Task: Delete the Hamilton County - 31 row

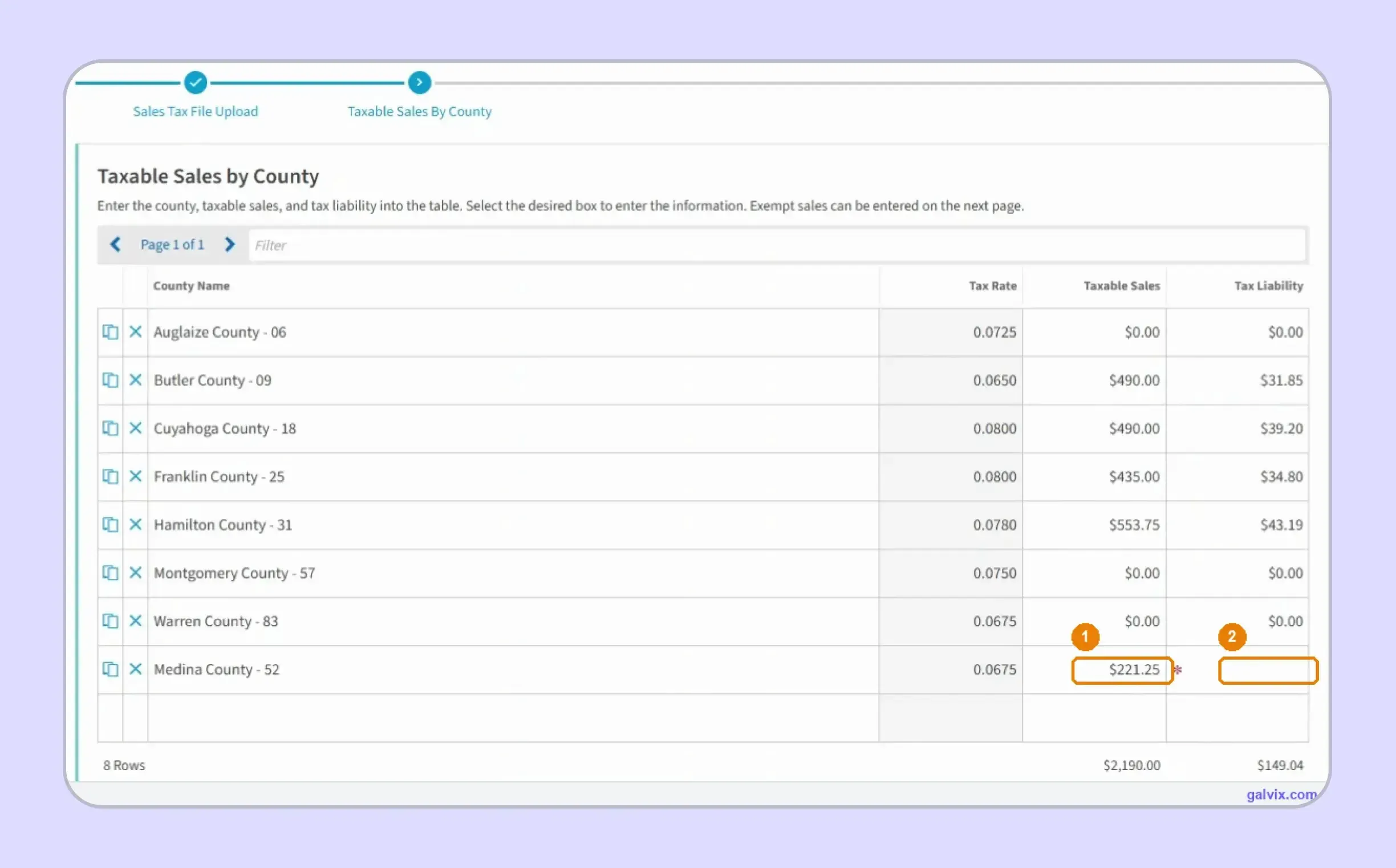Action: pyautogui.click(x=136, y=525)
